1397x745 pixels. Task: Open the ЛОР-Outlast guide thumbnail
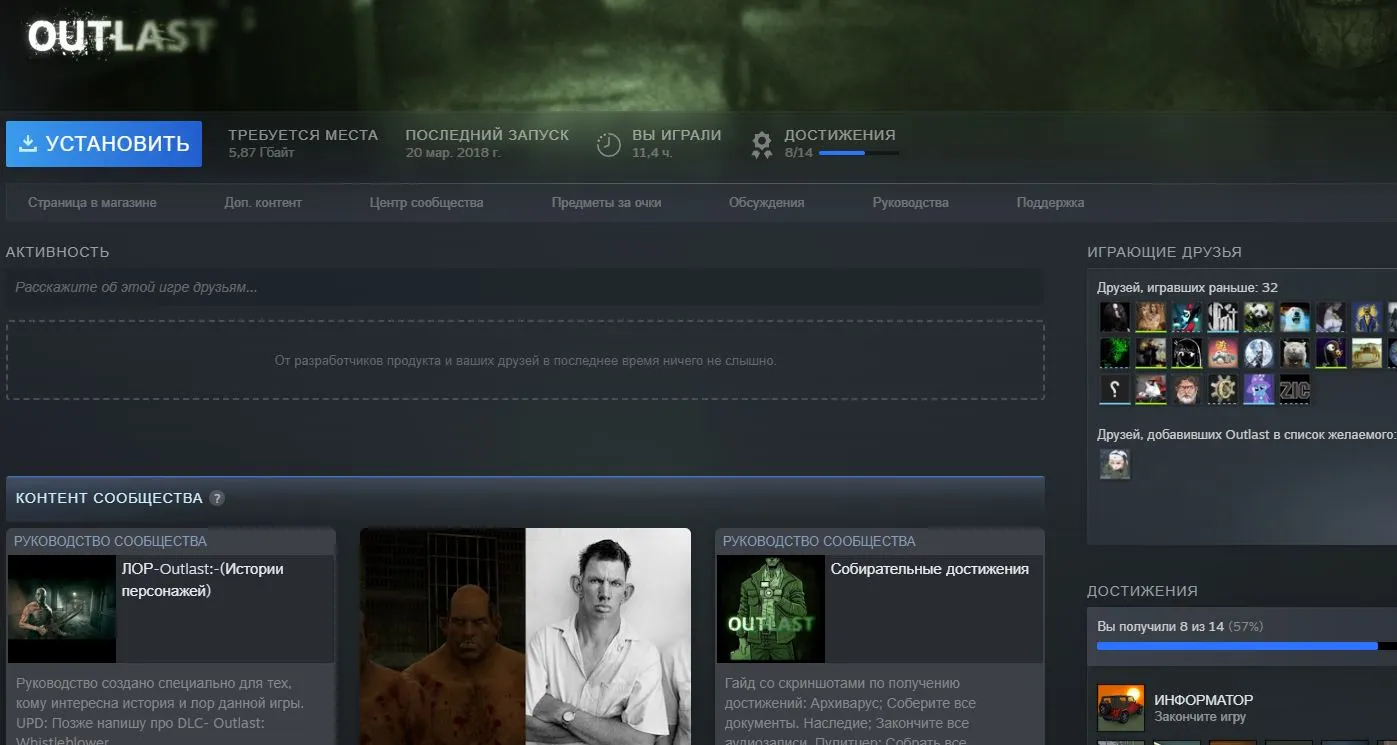point(62,609)
